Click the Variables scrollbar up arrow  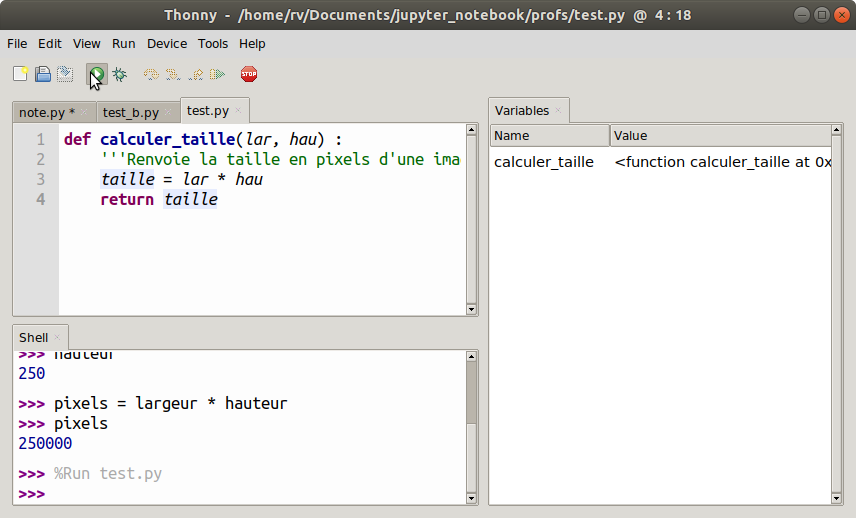(836, 129)
